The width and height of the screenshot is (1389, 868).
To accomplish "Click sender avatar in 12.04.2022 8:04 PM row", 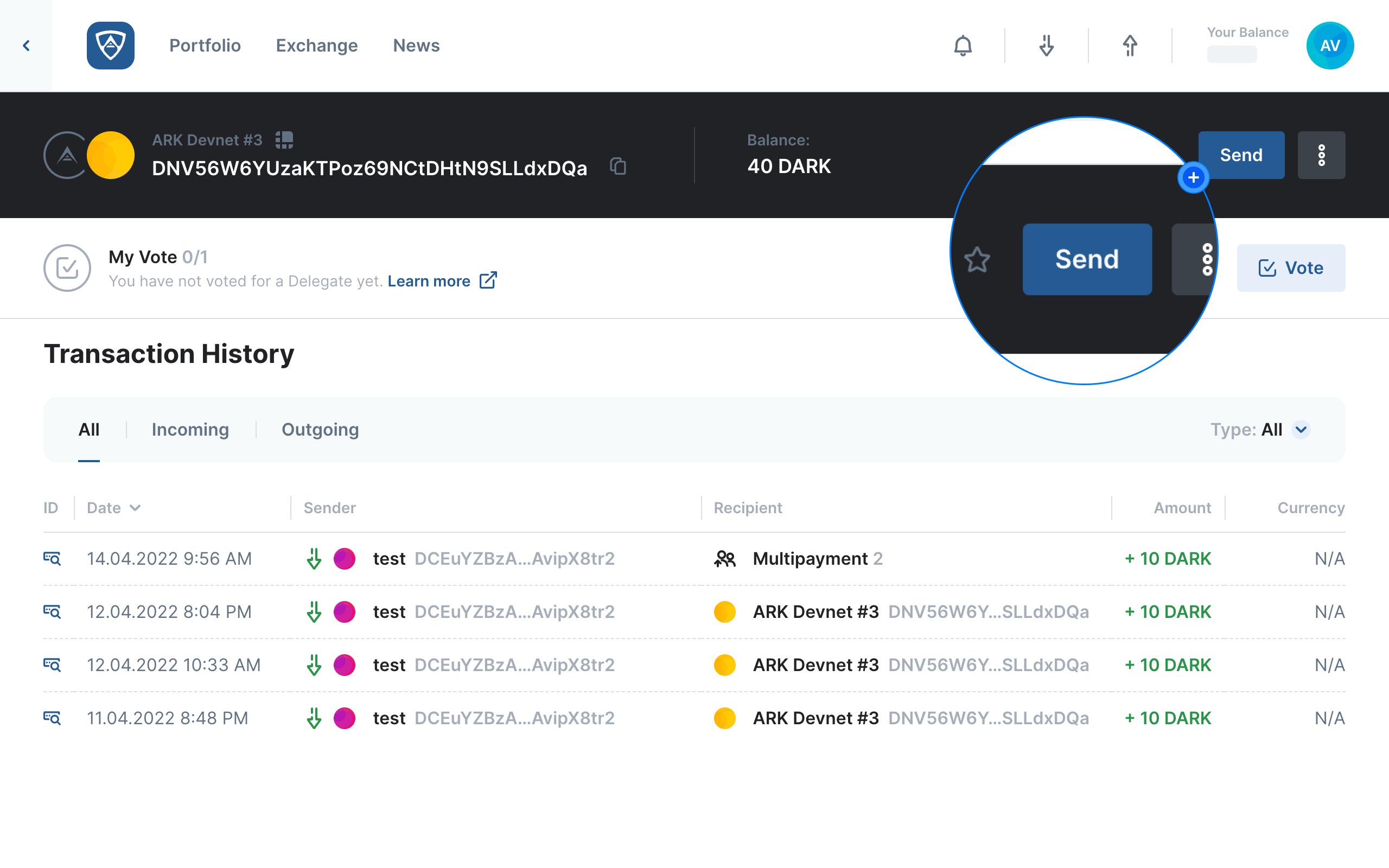I will pos(345,612).
